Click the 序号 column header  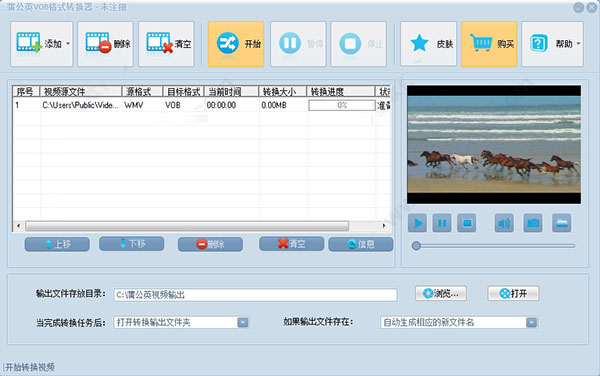[x=26, y=92]
